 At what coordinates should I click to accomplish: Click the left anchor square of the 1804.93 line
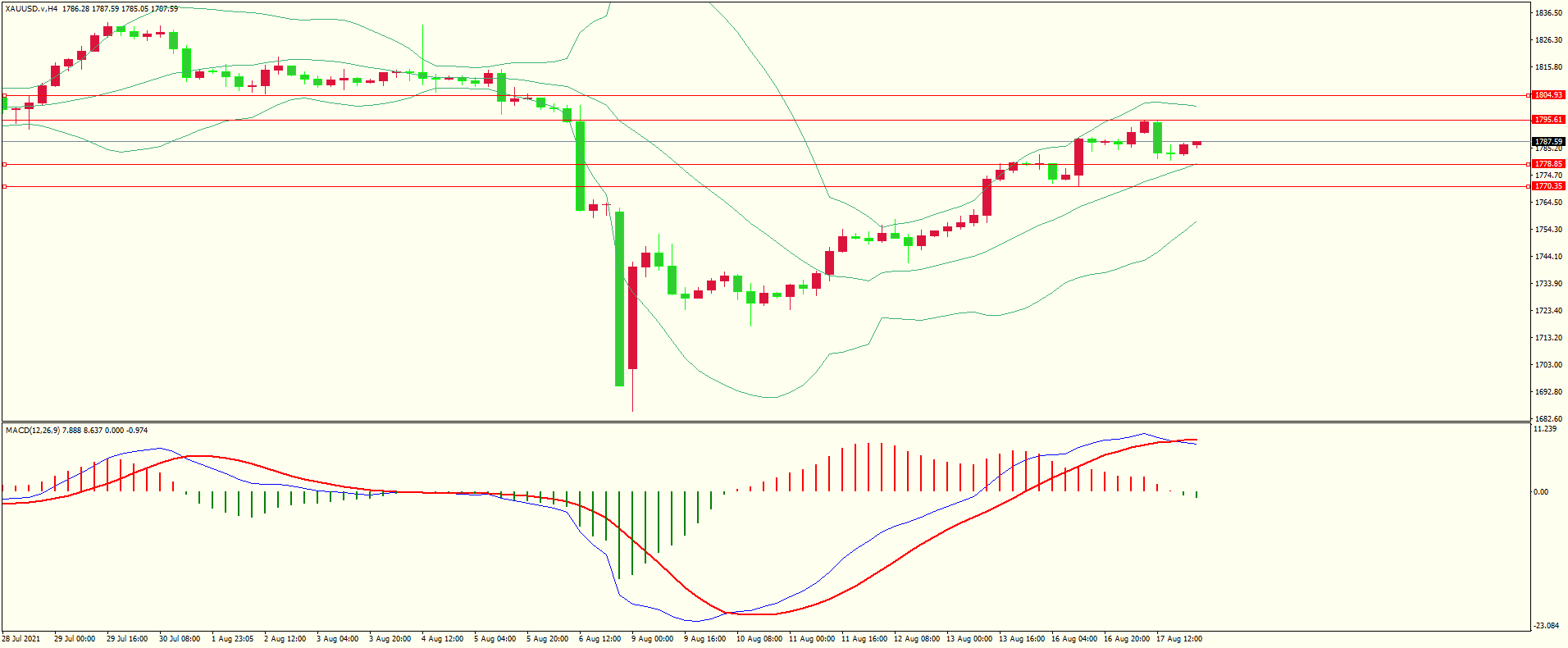(4, 95)
